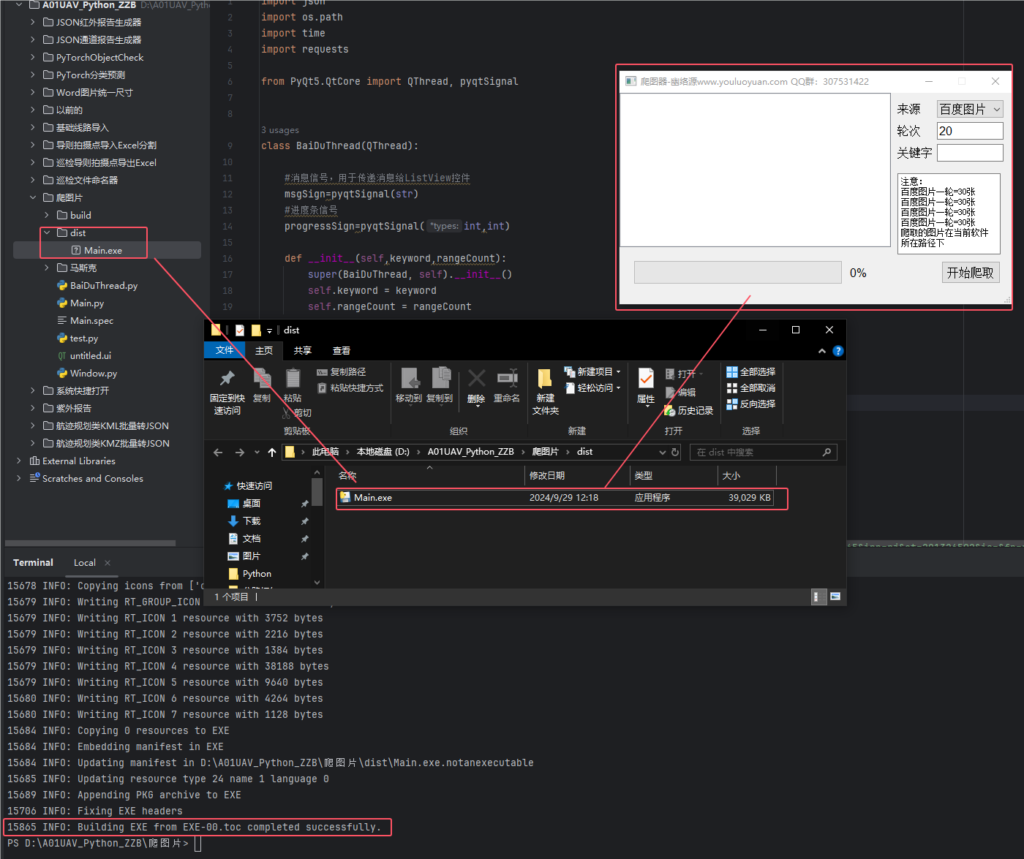Click 复制路径 in the Explorer ribbon
The height and width of the screenshot is (859, 1024).
tap(342, 372)
